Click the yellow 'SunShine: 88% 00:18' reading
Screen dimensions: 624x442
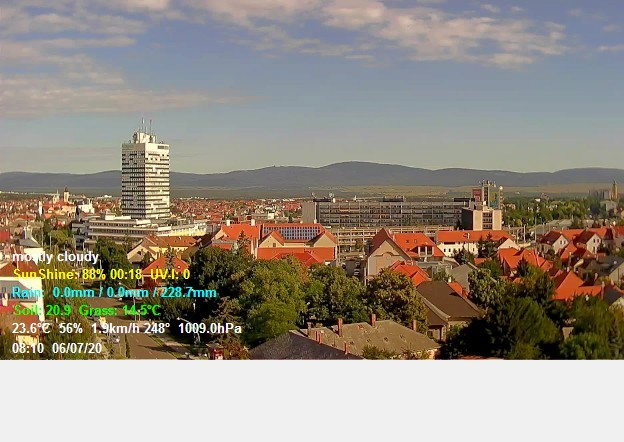click(x=78, y=275)
